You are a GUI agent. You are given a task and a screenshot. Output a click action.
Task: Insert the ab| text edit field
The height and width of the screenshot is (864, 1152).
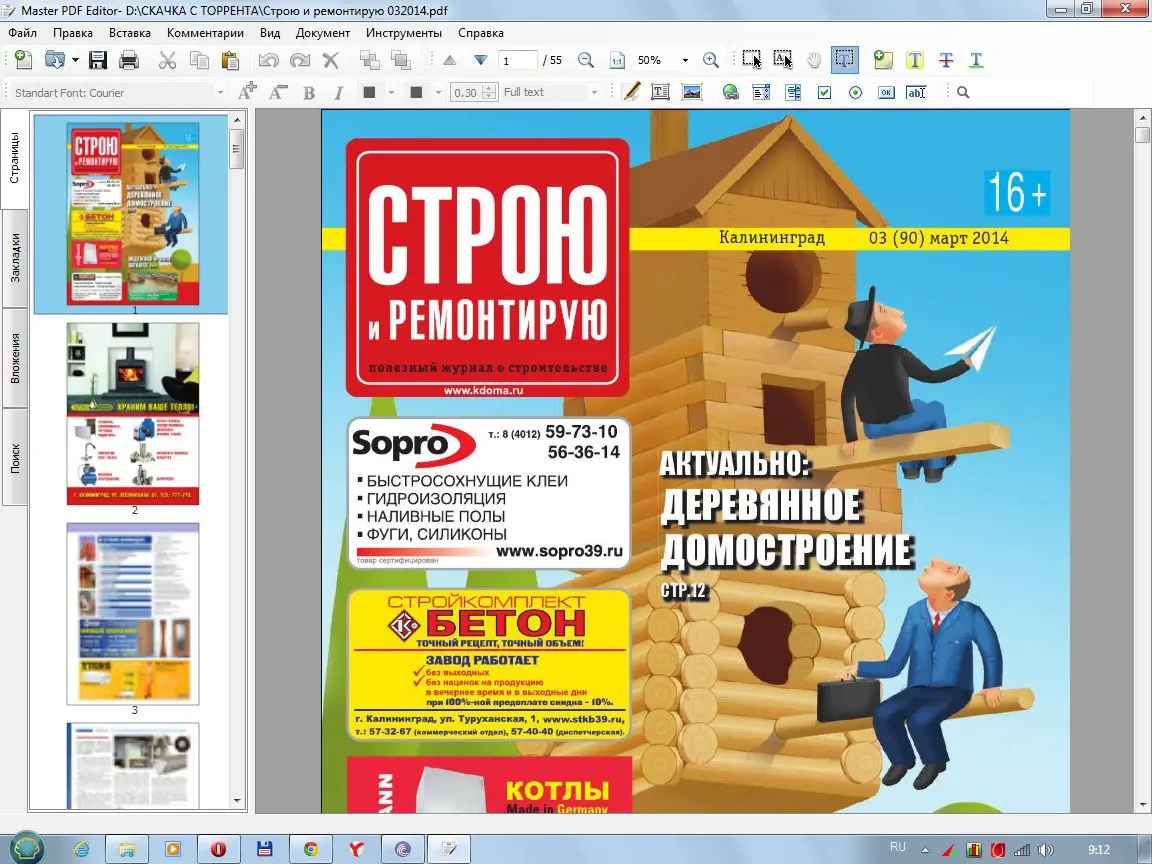[x=916, y=93]
